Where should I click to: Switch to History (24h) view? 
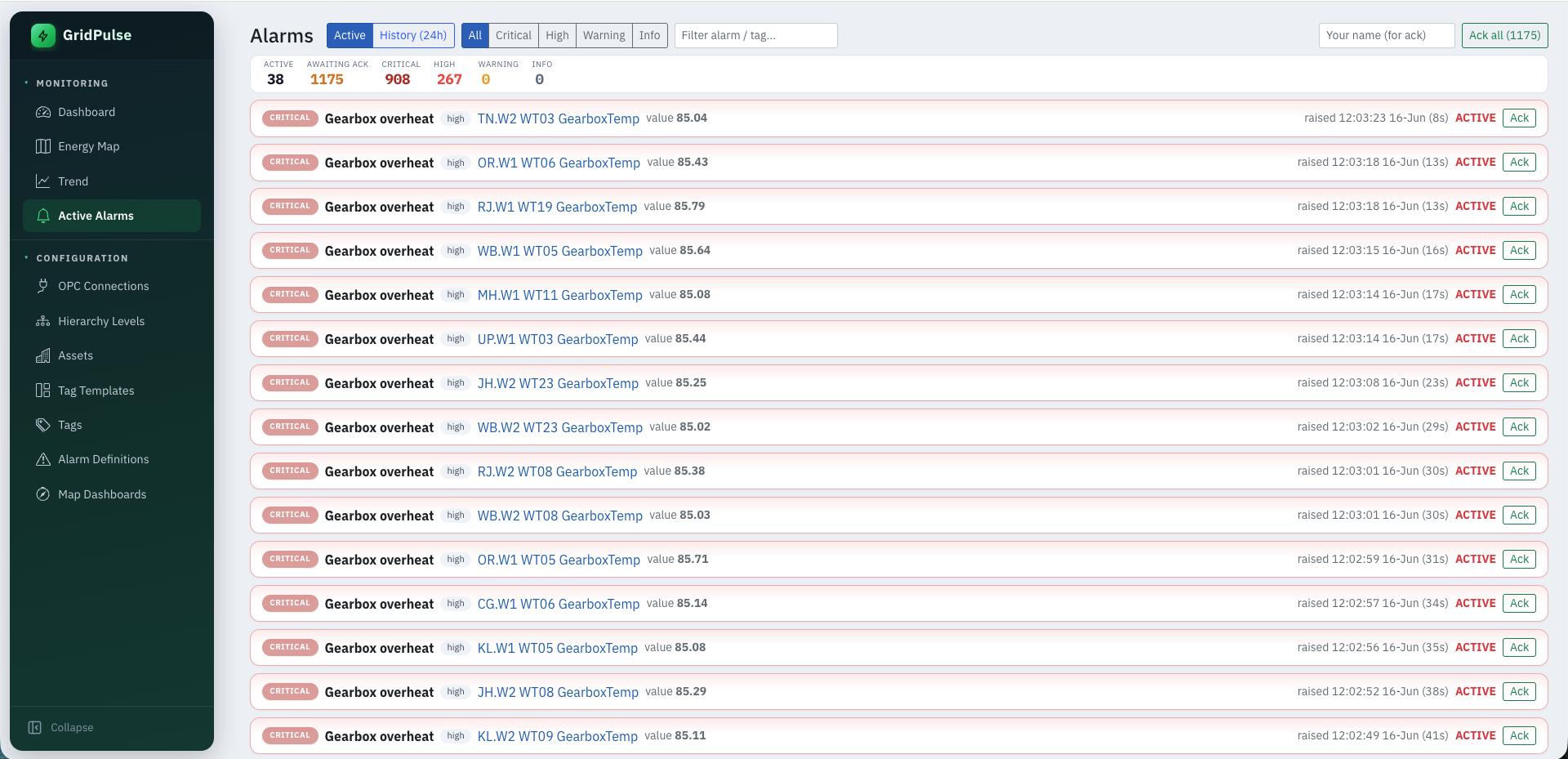click(413, 35)
